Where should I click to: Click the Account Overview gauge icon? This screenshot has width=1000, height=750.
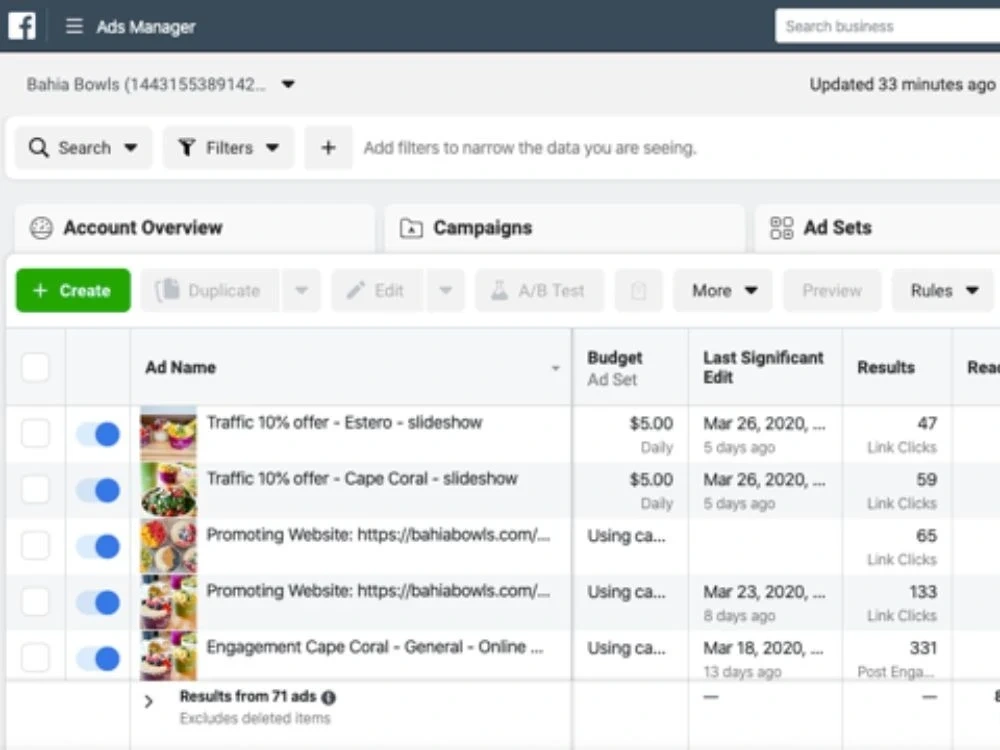41,228
